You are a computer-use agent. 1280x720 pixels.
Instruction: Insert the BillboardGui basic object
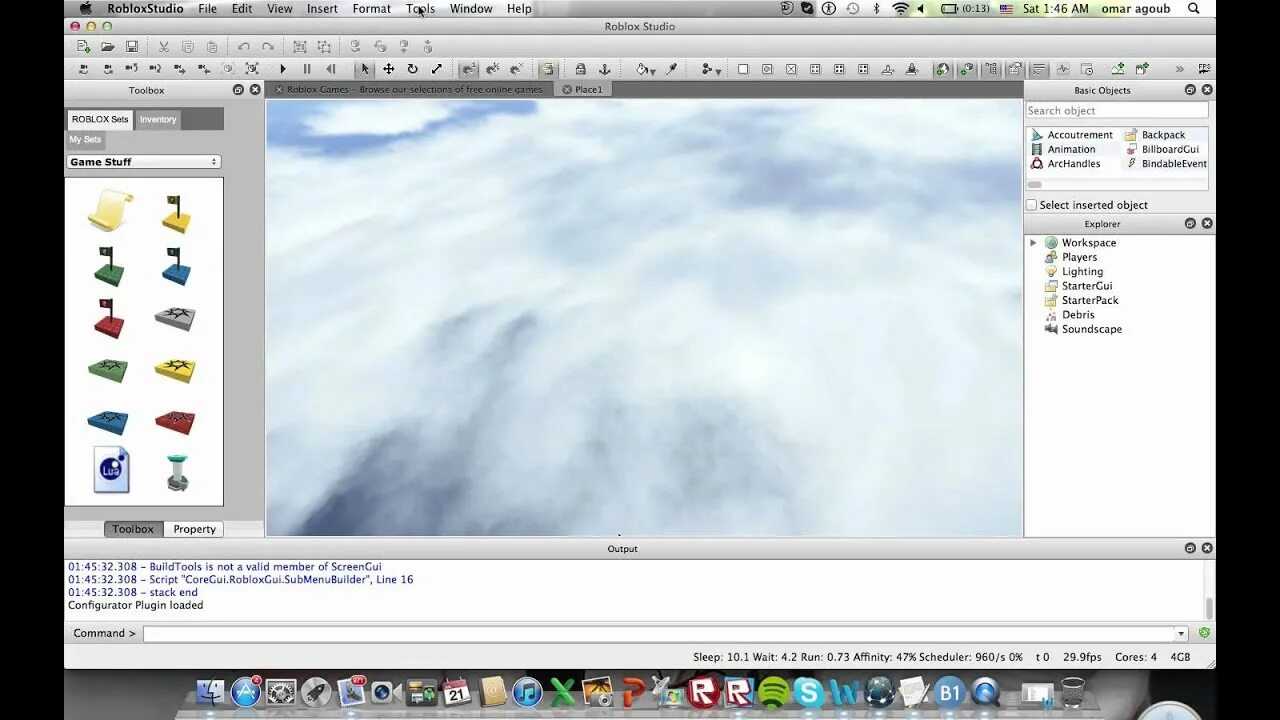click(x=1161, y=149)
